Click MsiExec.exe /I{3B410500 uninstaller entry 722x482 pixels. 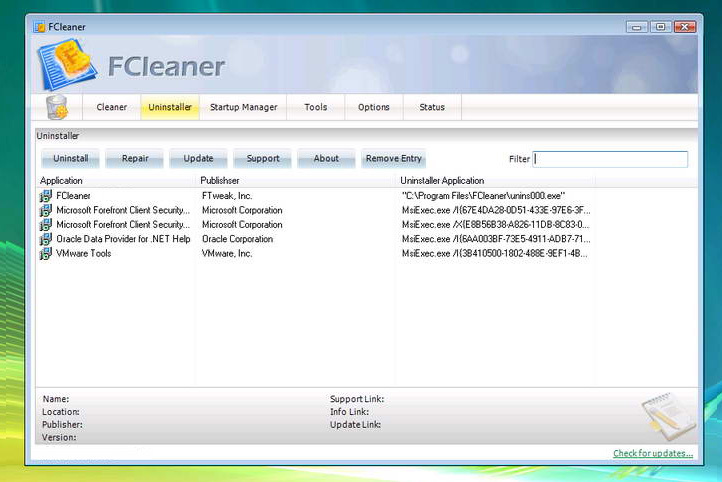point(495,253)
